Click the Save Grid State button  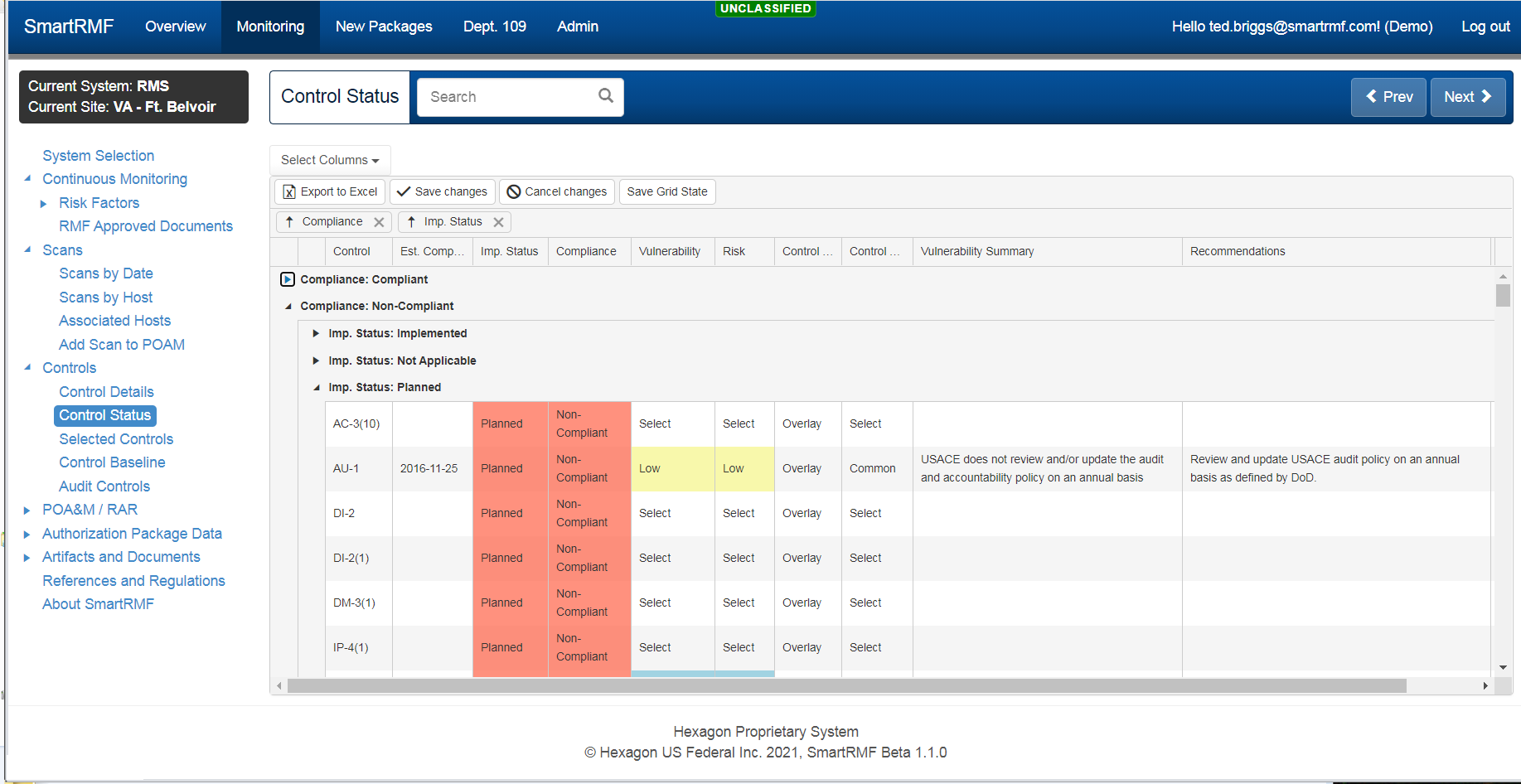coord(666,191)
